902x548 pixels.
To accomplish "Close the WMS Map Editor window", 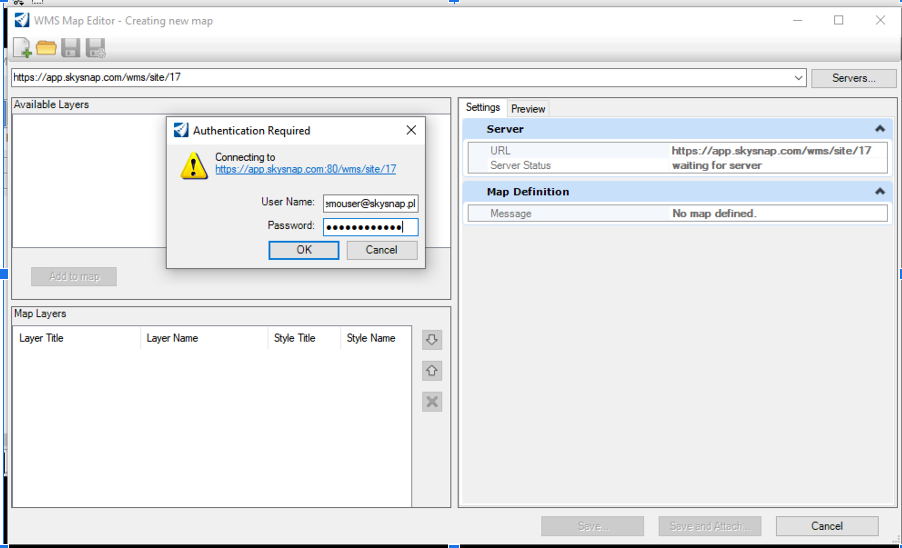I will pyautogui.click(x=880, y=20).
